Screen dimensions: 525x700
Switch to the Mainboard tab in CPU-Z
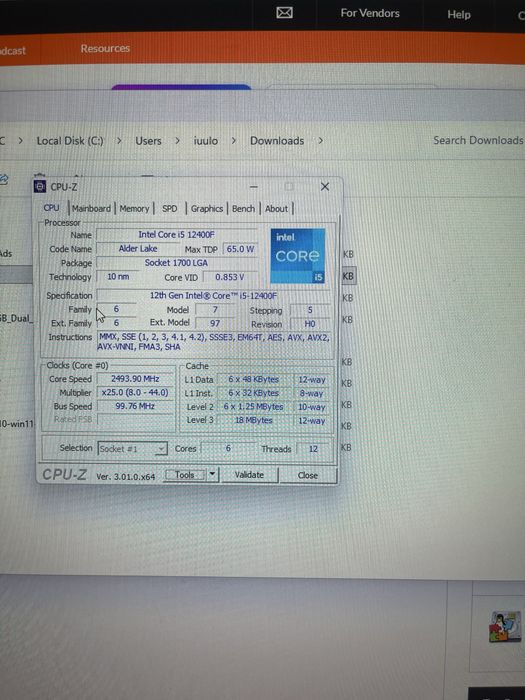click(92, 208)
